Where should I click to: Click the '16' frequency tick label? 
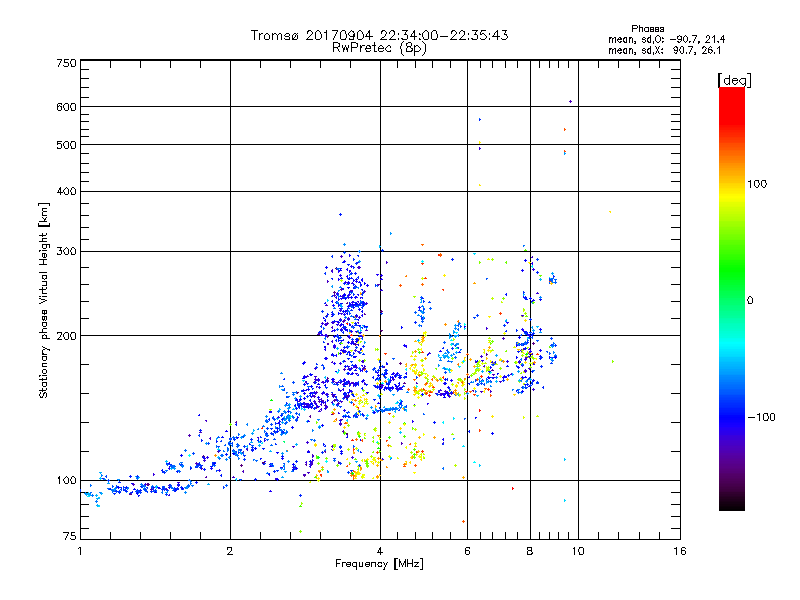click(680, 551)
